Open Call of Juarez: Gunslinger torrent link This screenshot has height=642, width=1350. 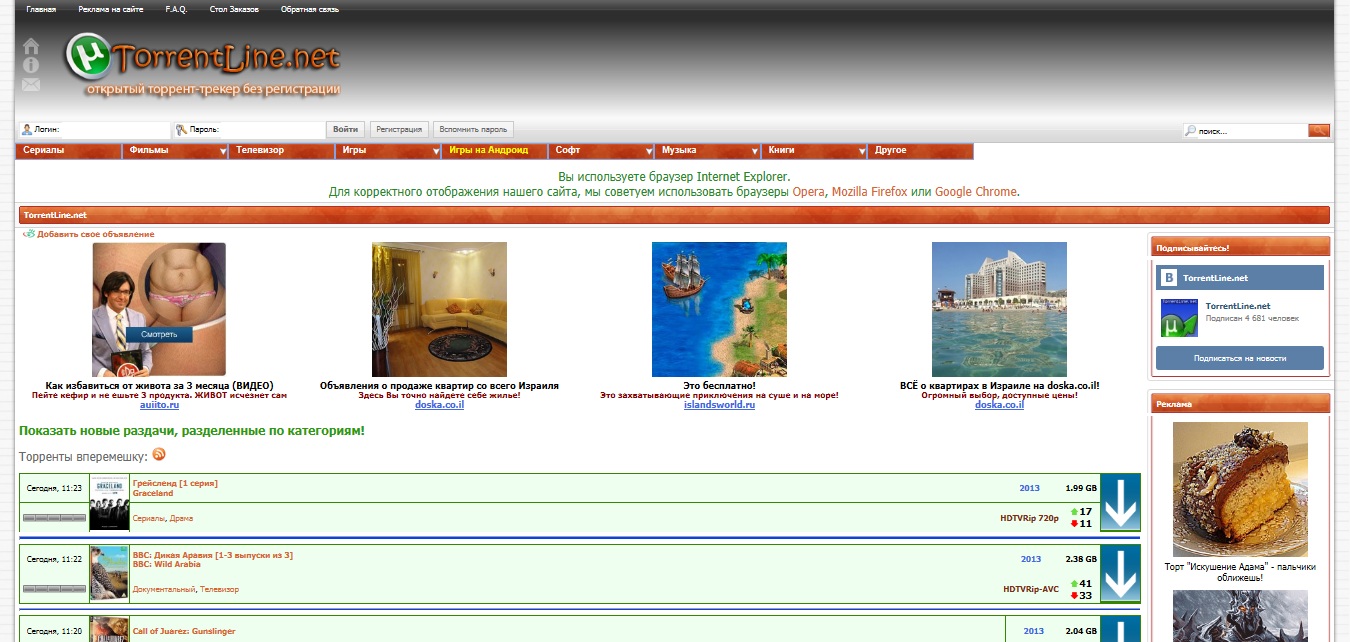click(x=184, y=632)
